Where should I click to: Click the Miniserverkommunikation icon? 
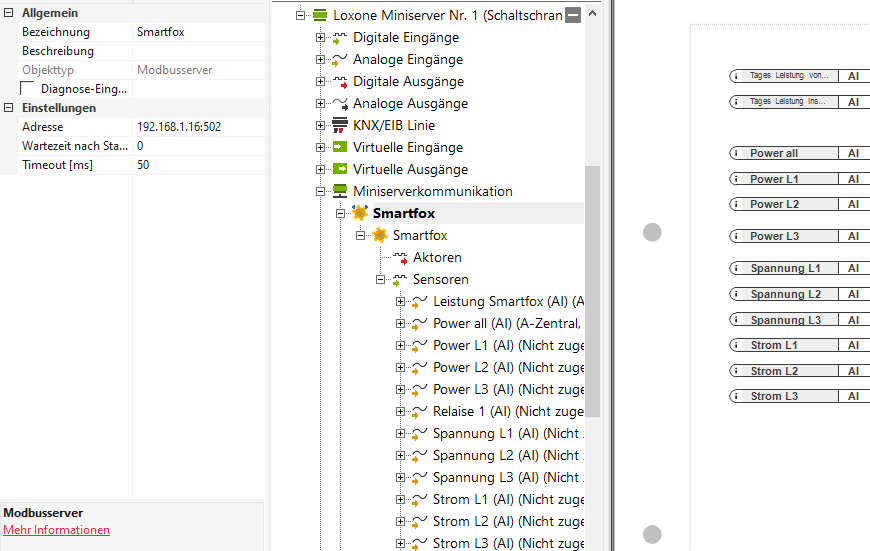[340, 191]
